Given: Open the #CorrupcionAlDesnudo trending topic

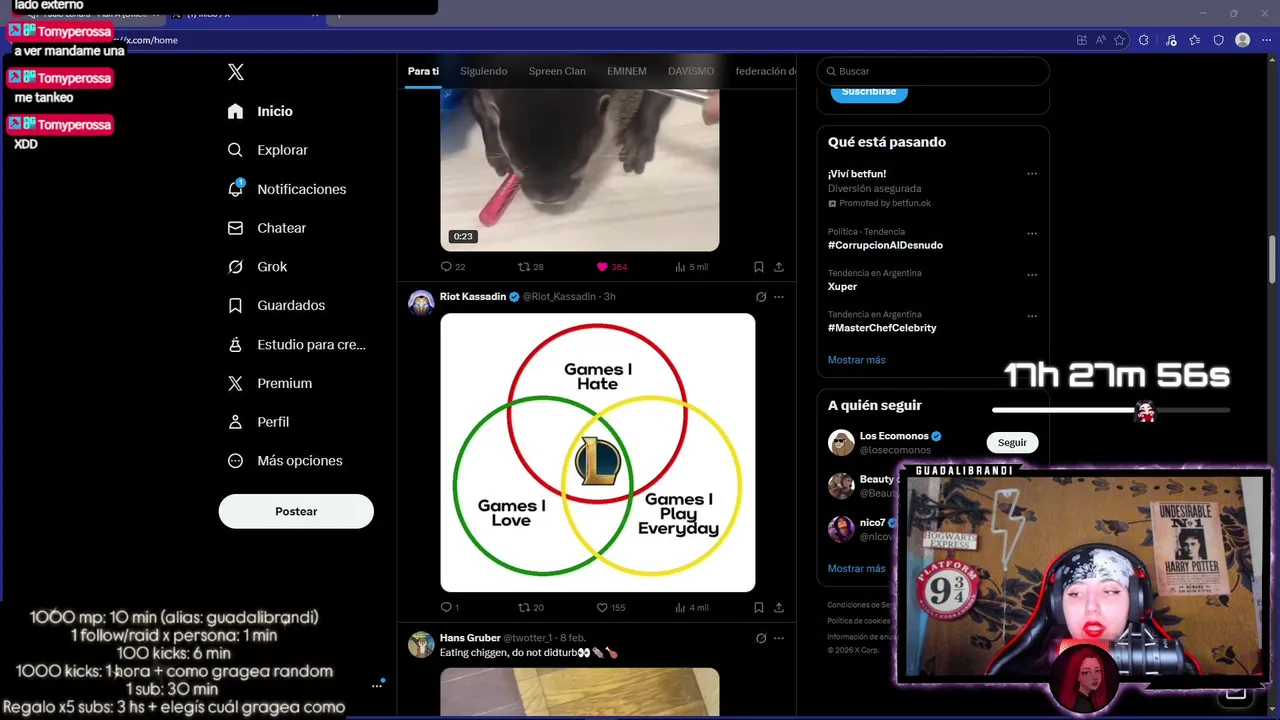Looking at the screenshot, I should 885,245.
